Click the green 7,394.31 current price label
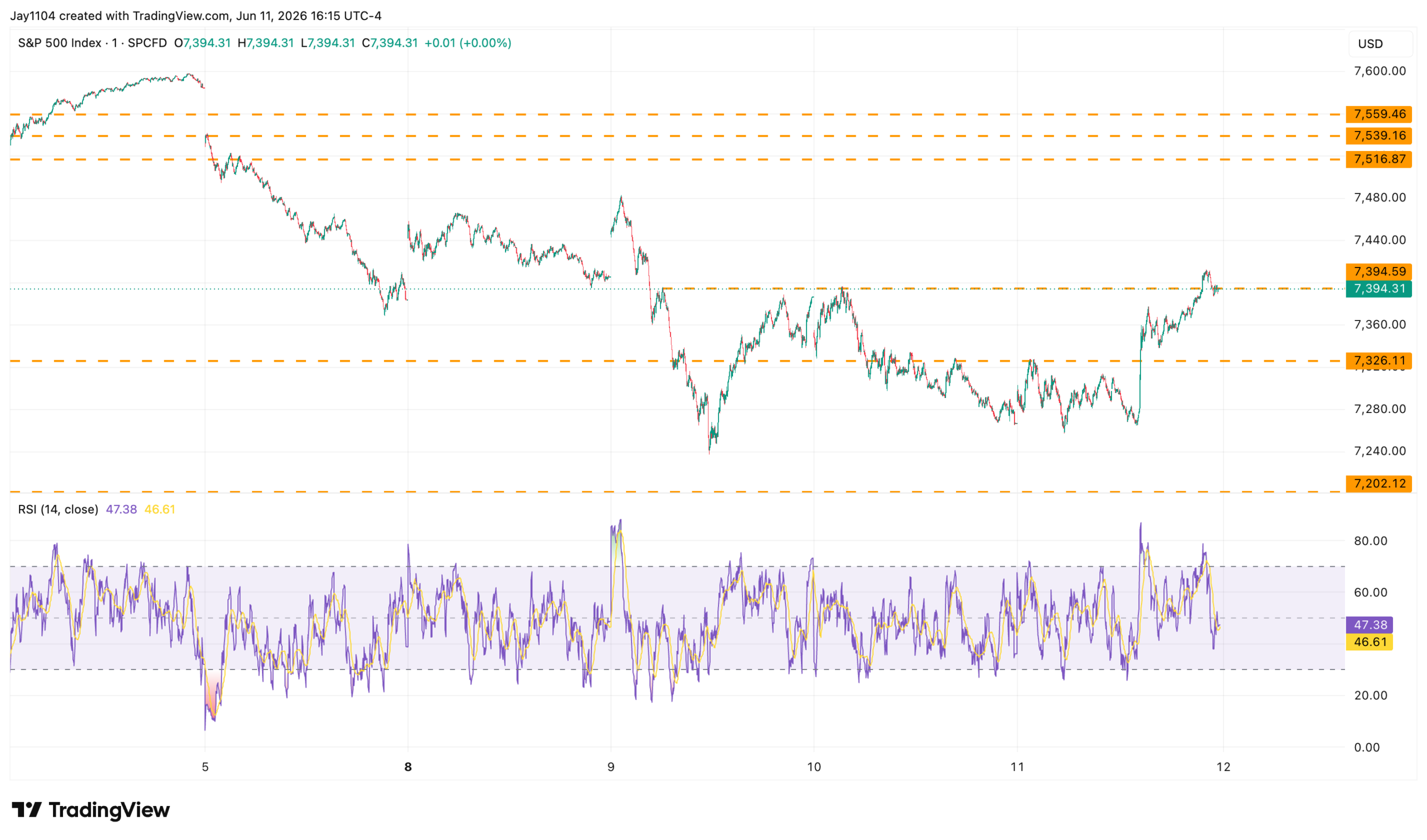 [x=1379, y=289]
